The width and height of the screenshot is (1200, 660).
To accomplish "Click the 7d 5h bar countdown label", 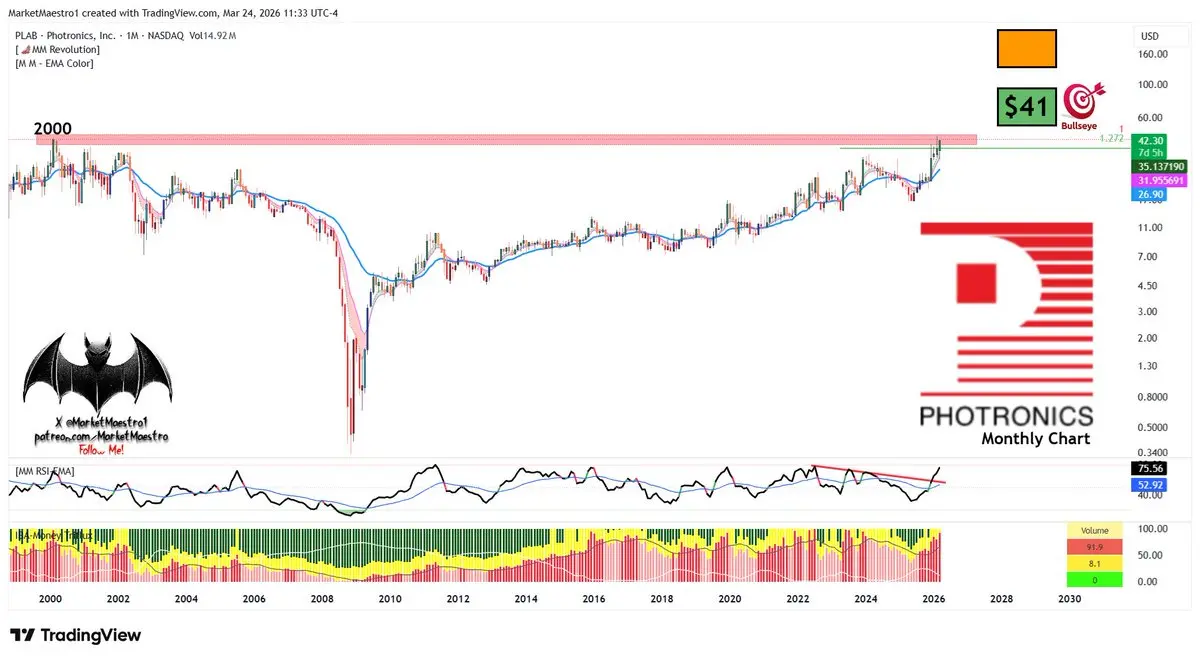I will pos(1150,152).
